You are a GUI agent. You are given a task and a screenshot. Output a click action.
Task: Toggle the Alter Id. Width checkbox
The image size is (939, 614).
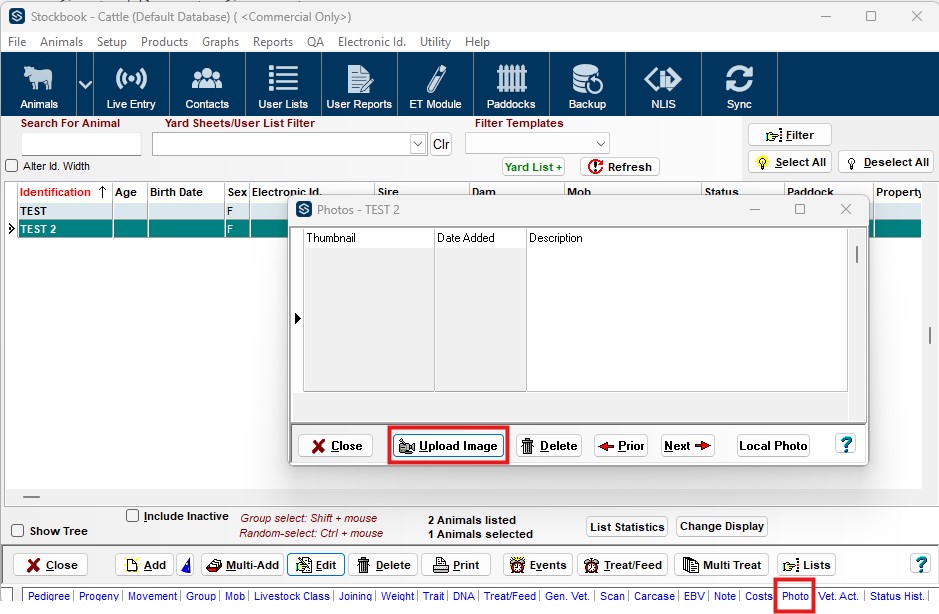[x=11, y=166]
